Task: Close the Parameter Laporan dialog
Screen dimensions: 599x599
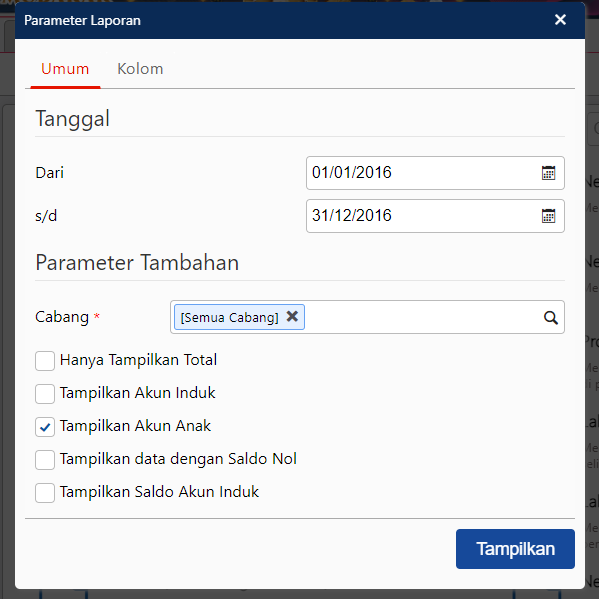Action: (x=560, y=19)
